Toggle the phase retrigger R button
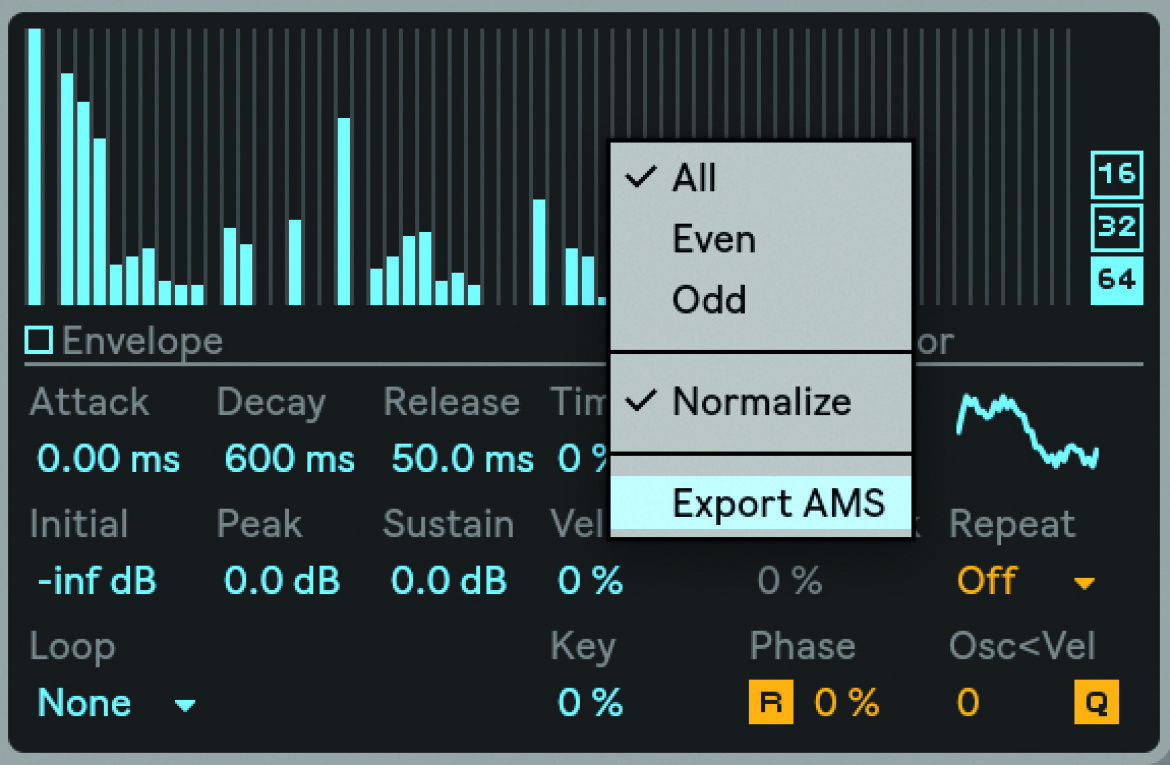1170x765 pixels. coord(771,702)
